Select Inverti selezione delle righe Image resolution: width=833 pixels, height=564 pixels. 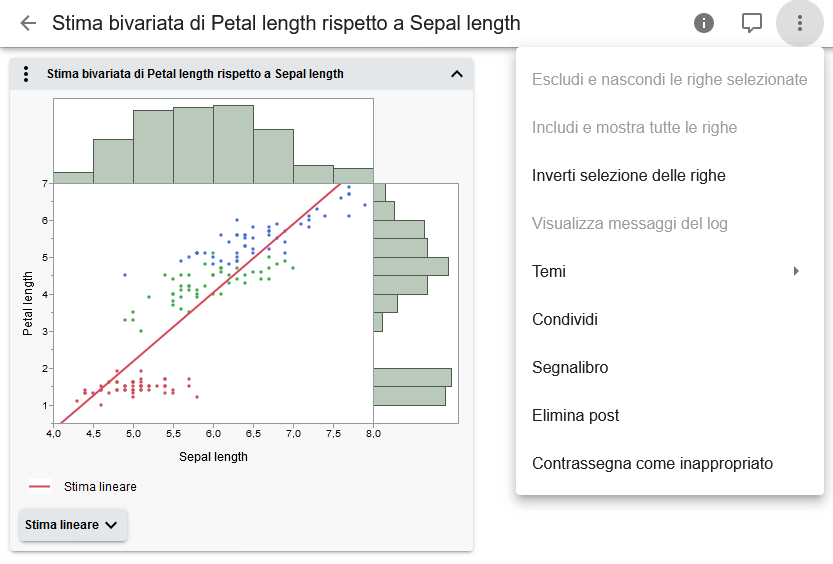tap(628, 176)
